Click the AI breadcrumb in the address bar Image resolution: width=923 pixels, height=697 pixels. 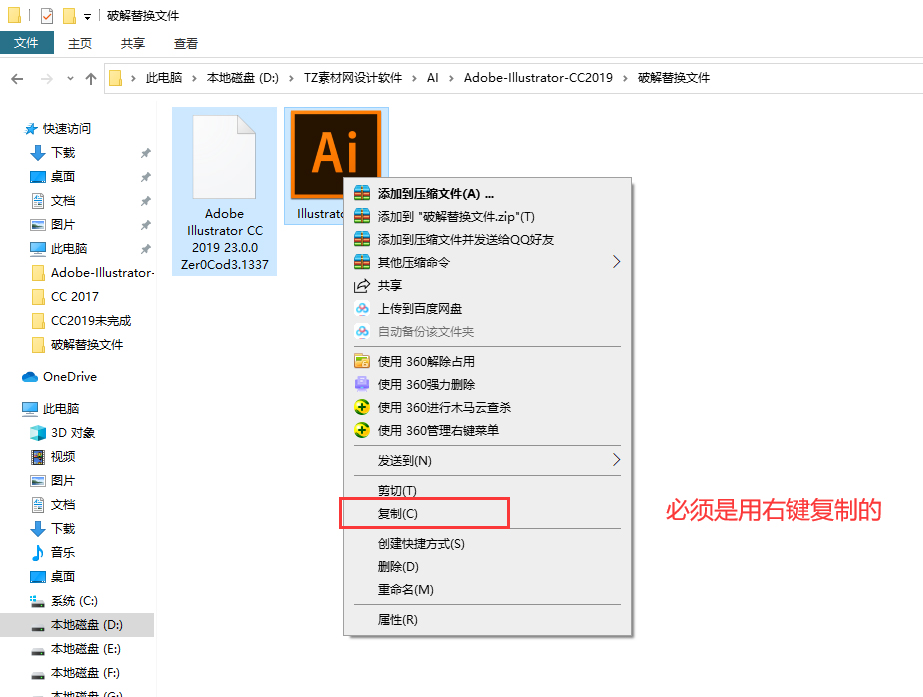pos(433,78)
